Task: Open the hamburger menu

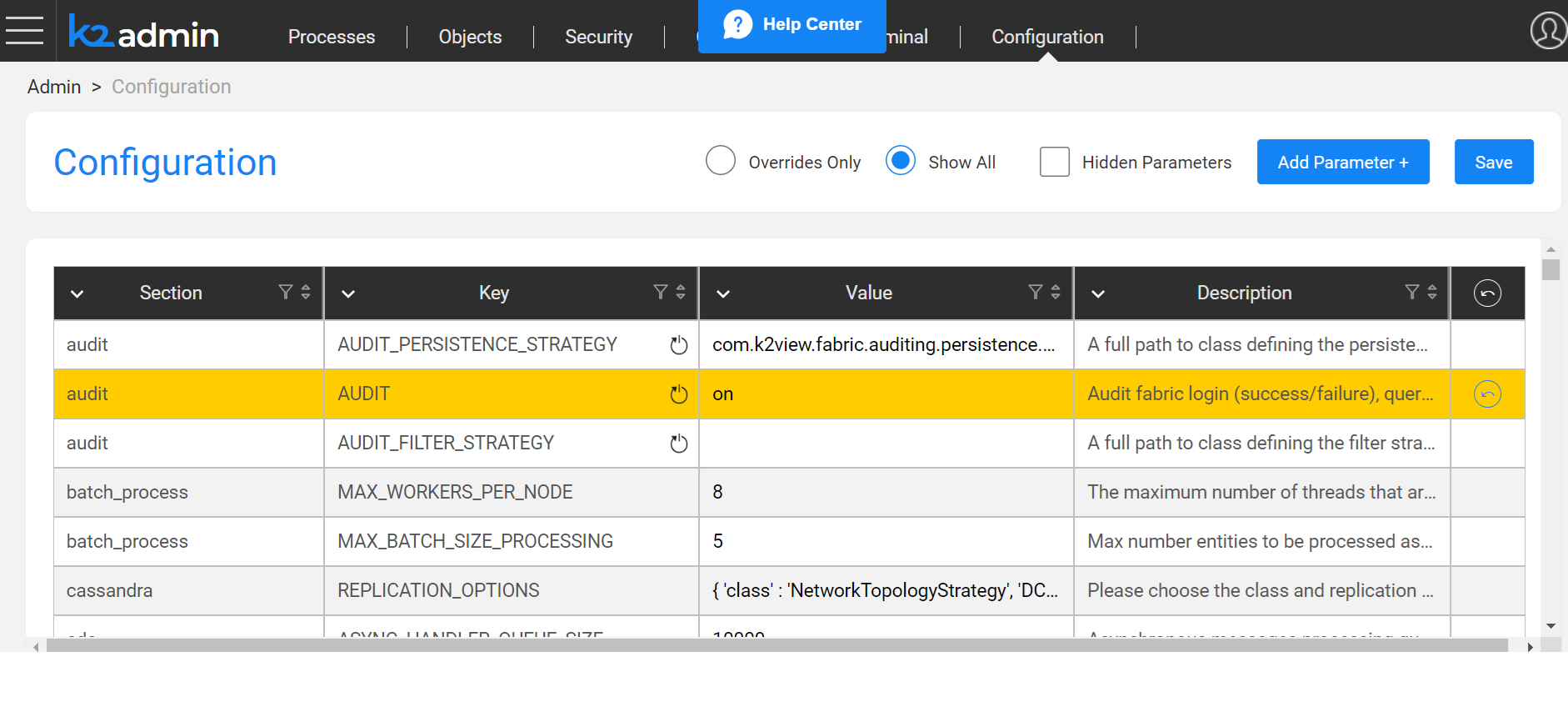Action: tap(24, 31)
